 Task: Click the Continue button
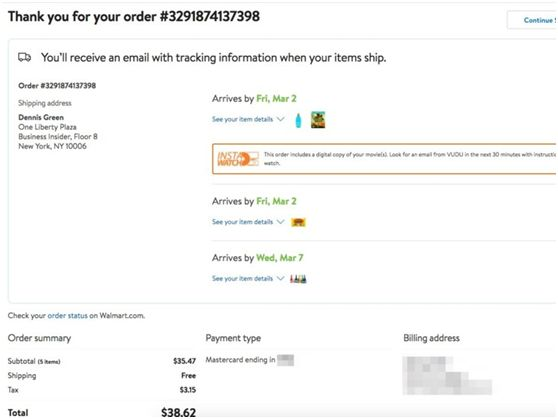pyautogui.click(x=532, y=20)
